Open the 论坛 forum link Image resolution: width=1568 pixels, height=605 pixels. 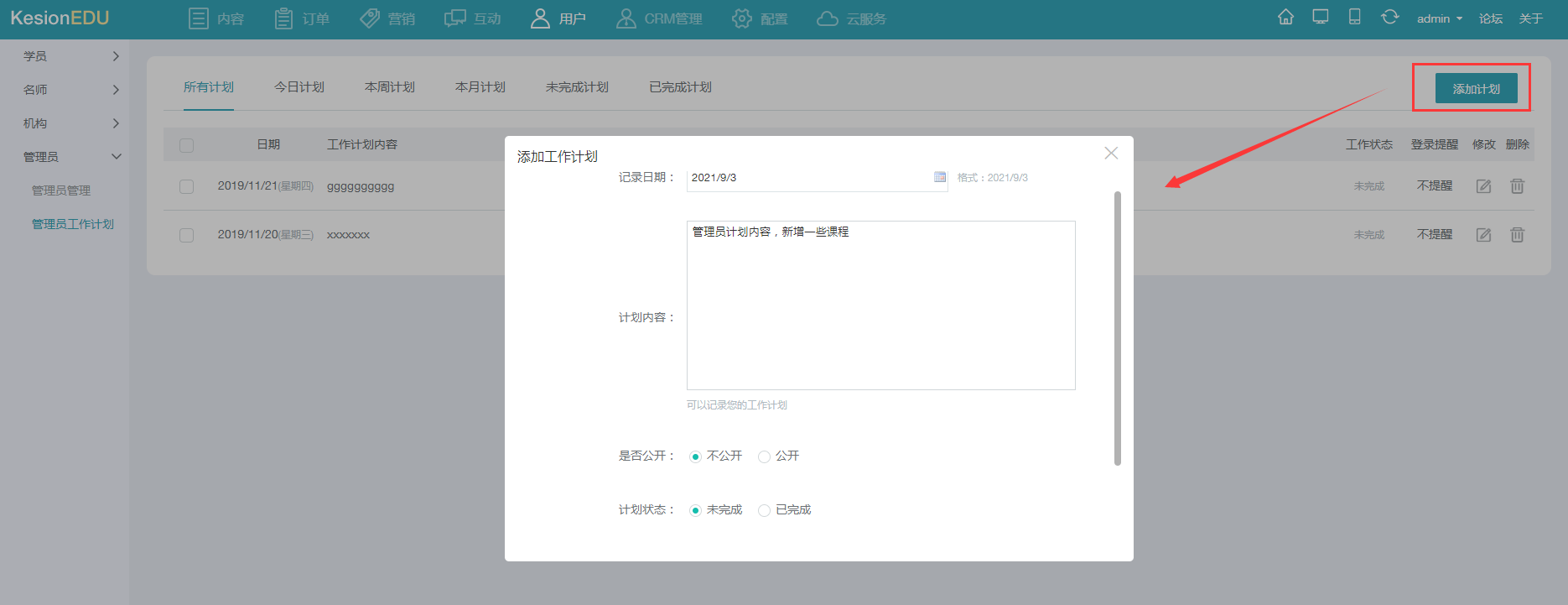(x=1491, y=18)
